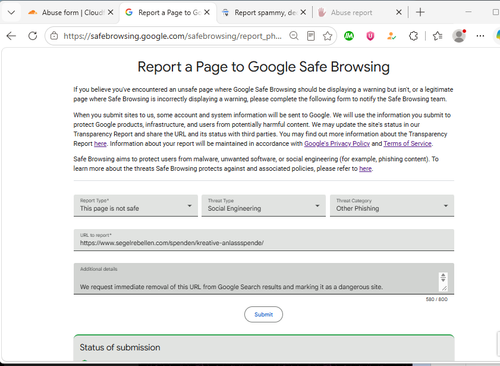Add this page to favorites star
Screen dimensions: 500x366
[x=328, y=36]
